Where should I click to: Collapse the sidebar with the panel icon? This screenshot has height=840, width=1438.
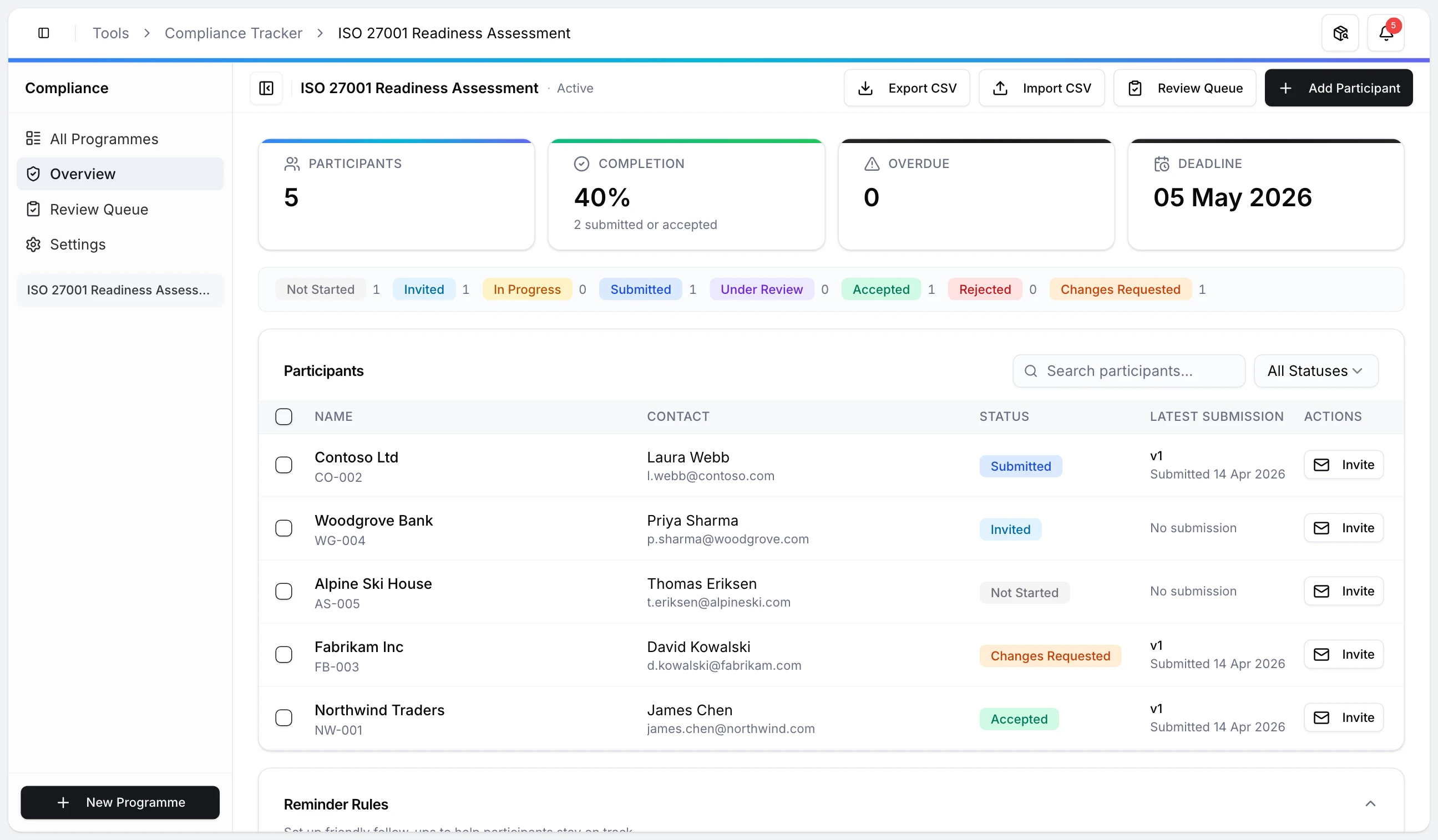coord(44,33)
